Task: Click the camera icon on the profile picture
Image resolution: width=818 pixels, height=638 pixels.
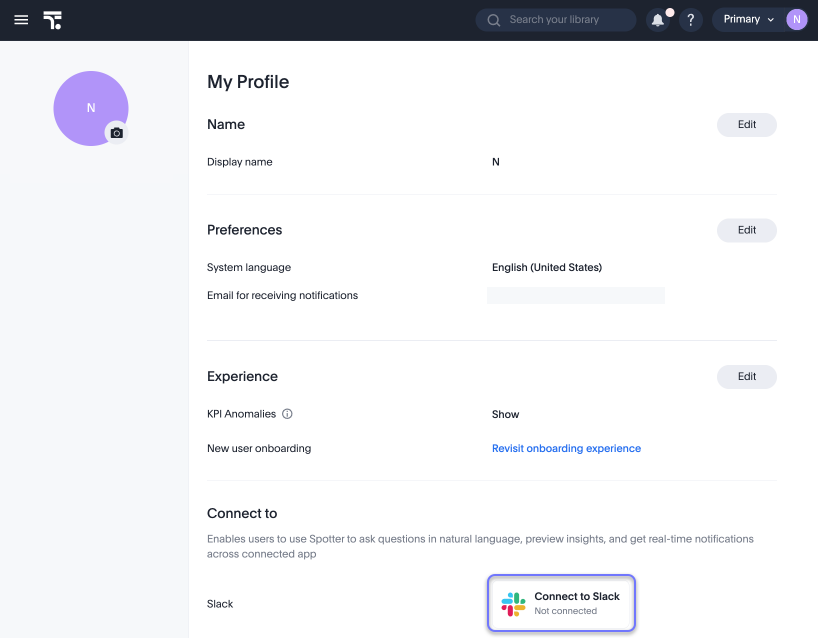Action: [x=116, y=131]
